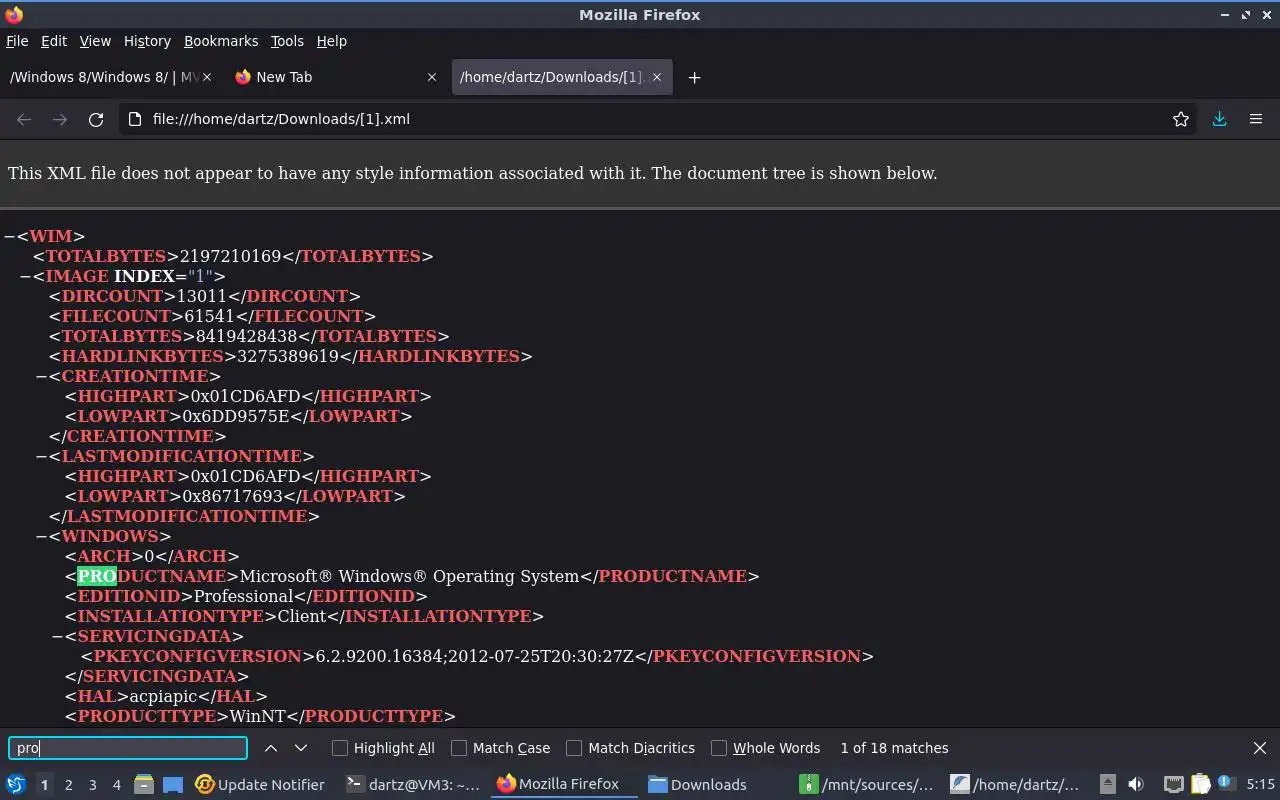The image size is (1280, 800).
Task: Click the network status tray icon
Action: pos(1173,785)
